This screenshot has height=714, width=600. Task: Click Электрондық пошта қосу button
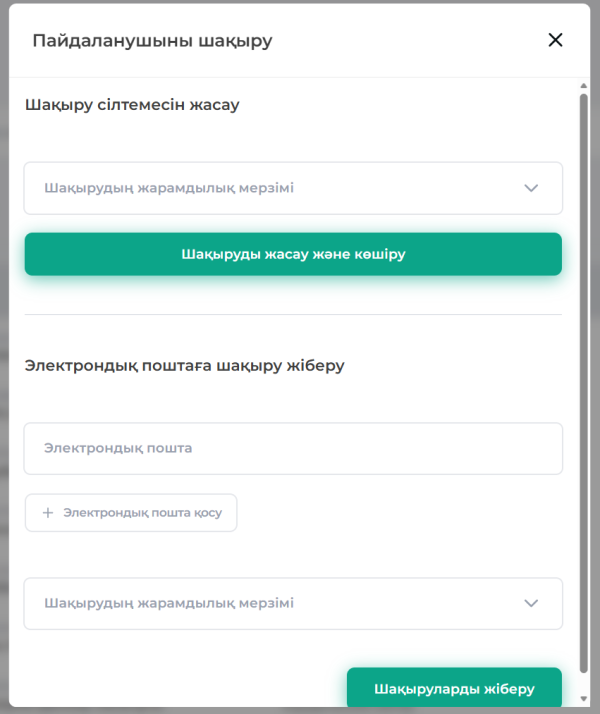pyautogui.click(x=131, y=513)
